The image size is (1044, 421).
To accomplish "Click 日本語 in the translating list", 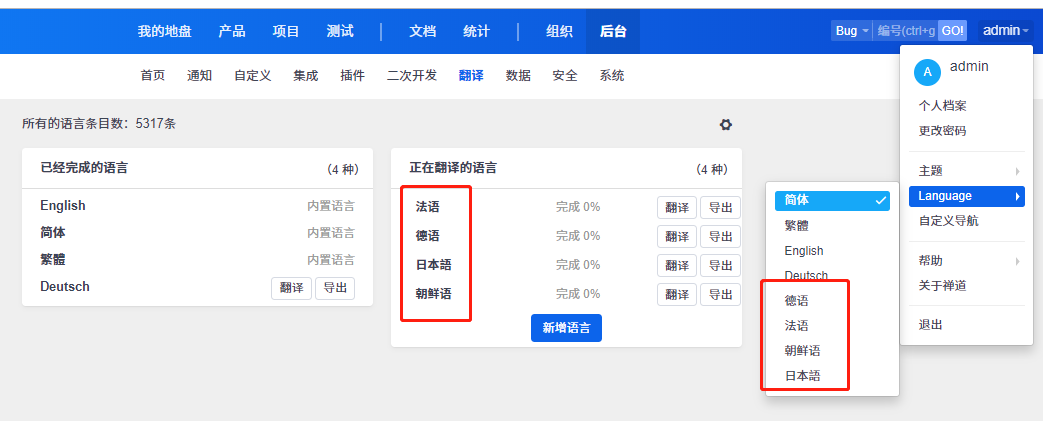I will click(433, 265).
